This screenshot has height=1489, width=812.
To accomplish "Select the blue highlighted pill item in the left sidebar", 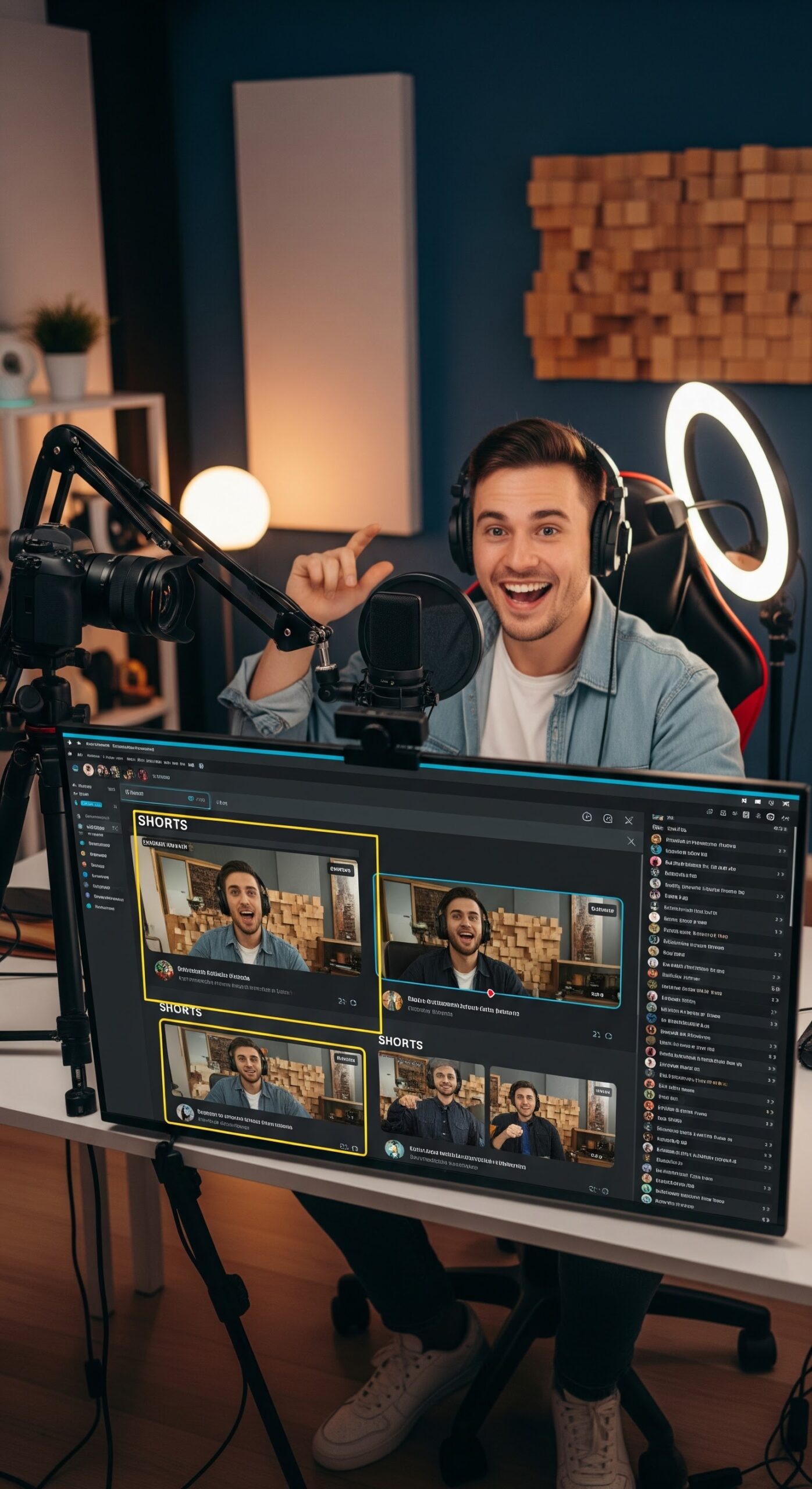I will (91, 804).
